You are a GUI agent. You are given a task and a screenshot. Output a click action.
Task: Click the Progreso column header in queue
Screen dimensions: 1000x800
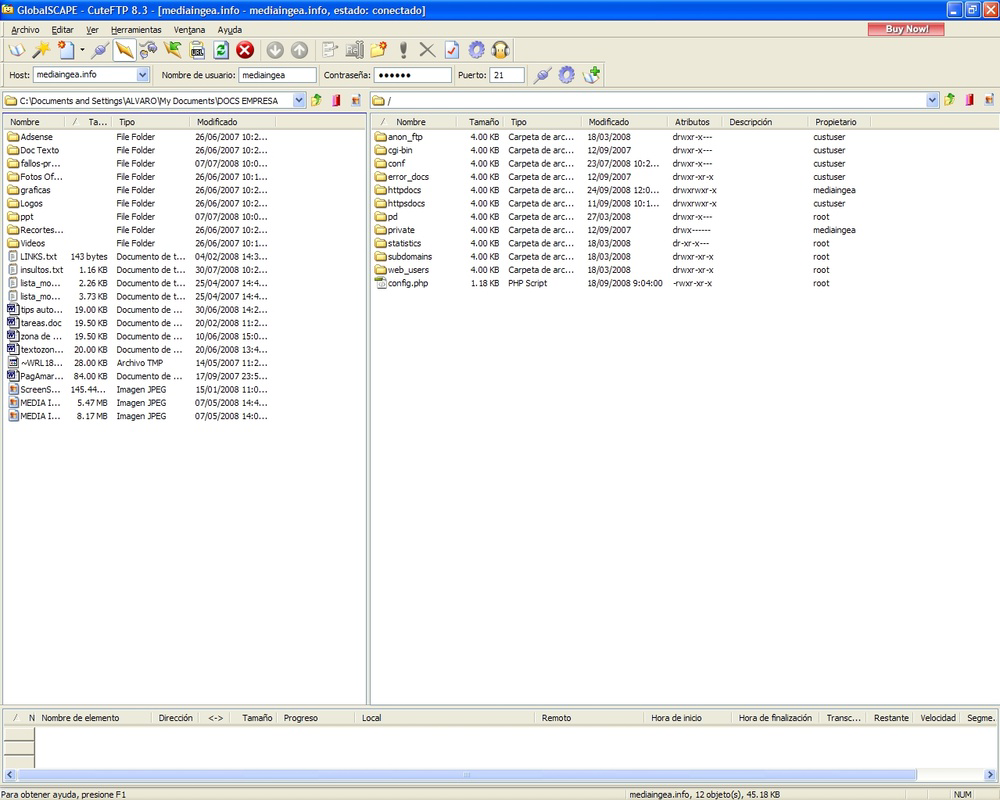click(316, 718)
